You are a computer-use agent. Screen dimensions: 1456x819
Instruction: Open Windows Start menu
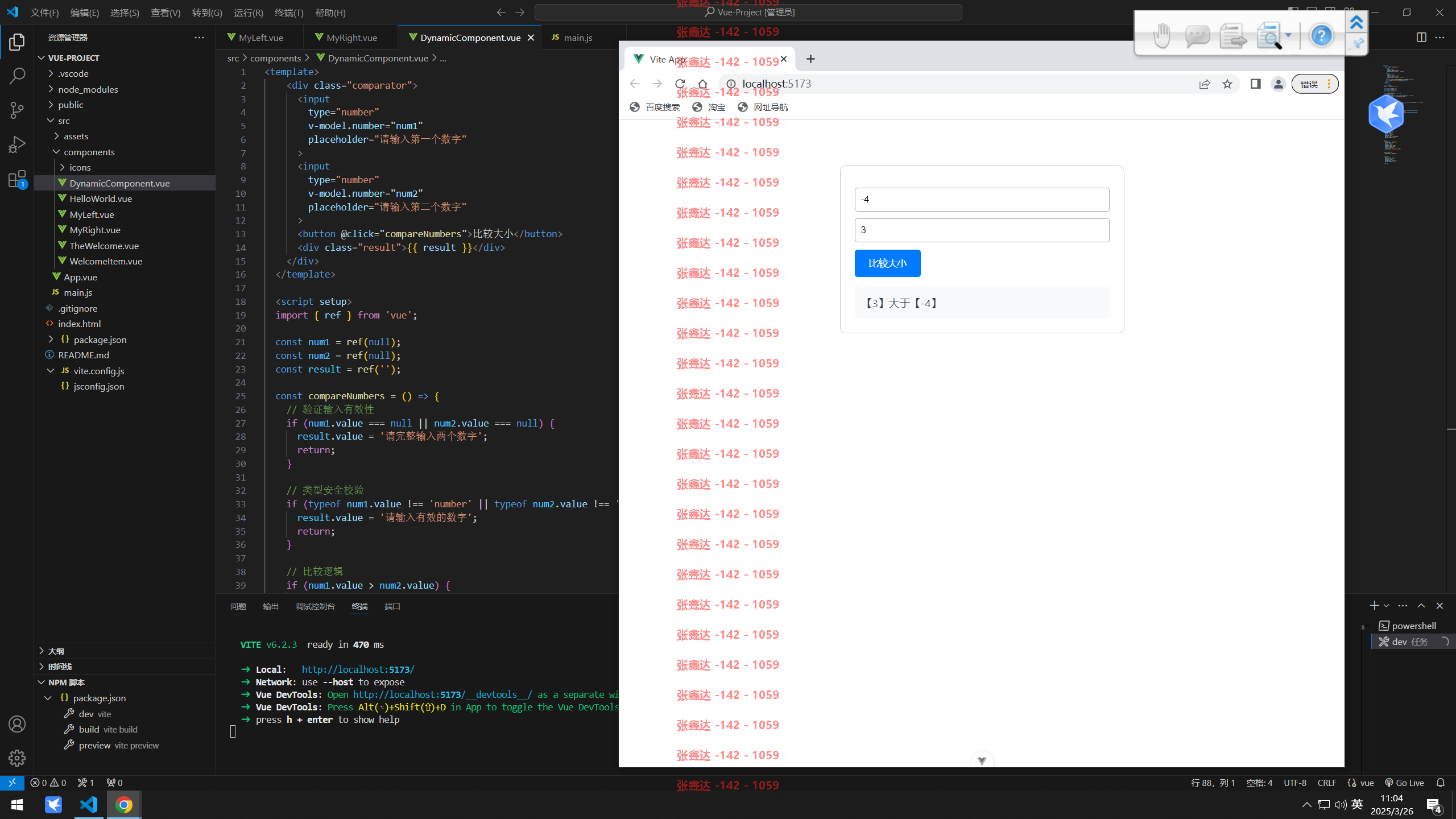(17, 805)
